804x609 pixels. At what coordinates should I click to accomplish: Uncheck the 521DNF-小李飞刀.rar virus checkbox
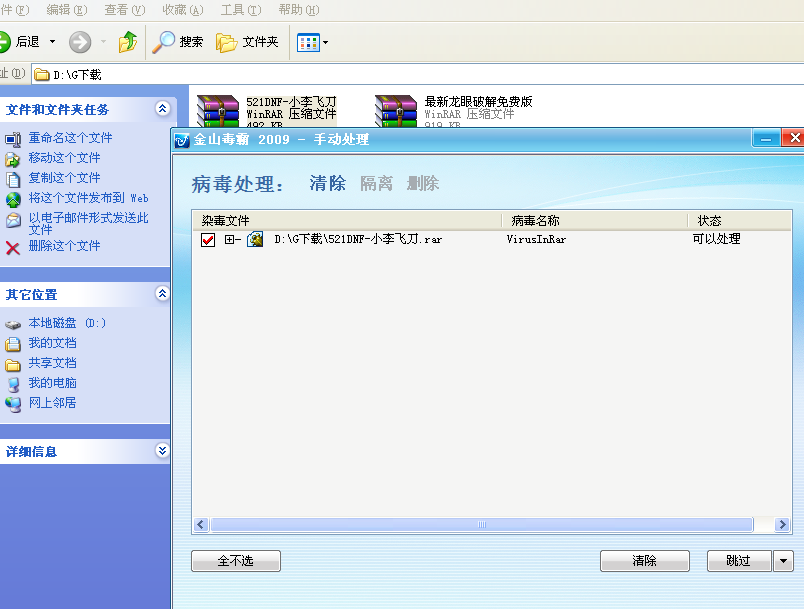coord(208,239)
